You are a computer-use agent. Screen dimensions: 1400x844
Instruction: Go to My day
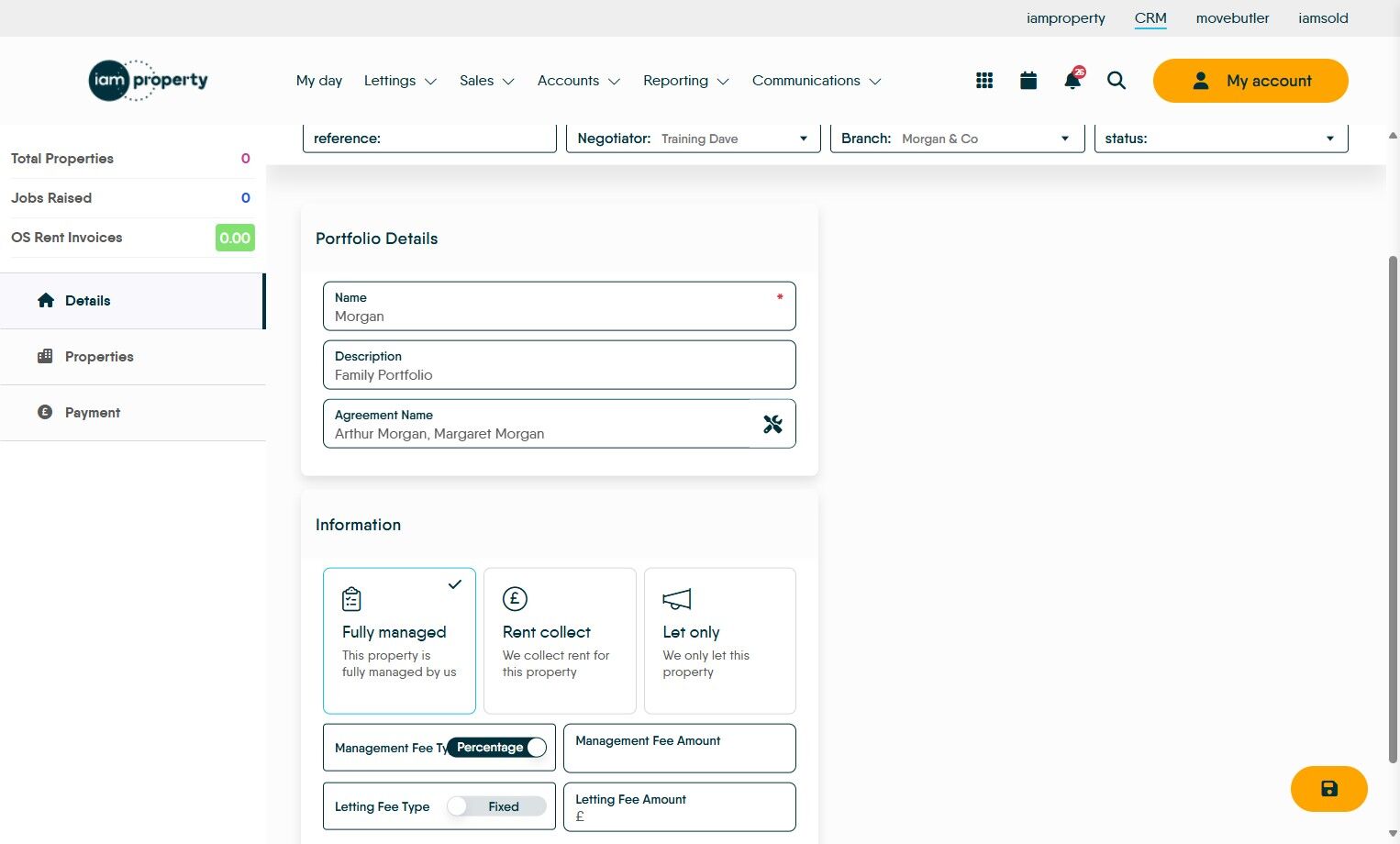[x=319, y=81]
